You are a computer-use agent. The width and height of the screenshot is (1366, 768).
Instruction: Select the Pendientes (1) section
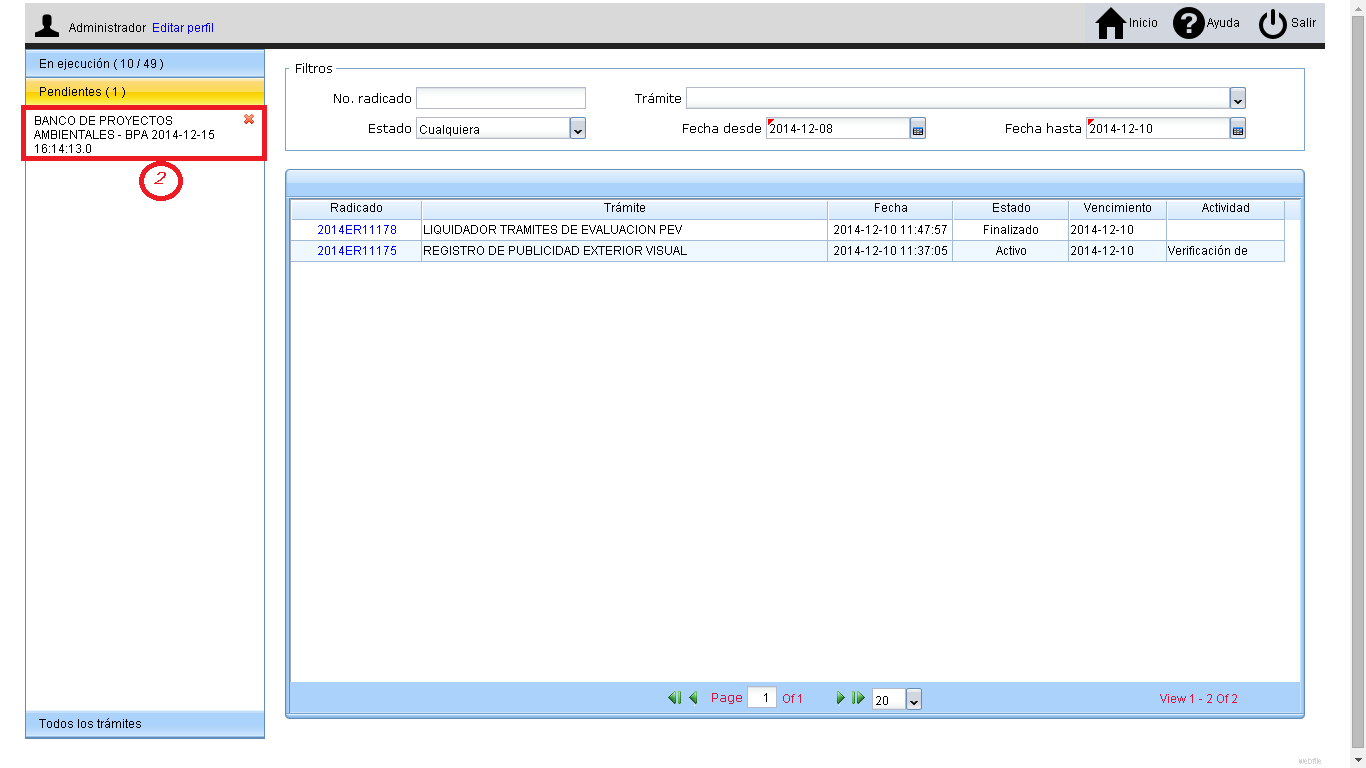coord(145,91)
